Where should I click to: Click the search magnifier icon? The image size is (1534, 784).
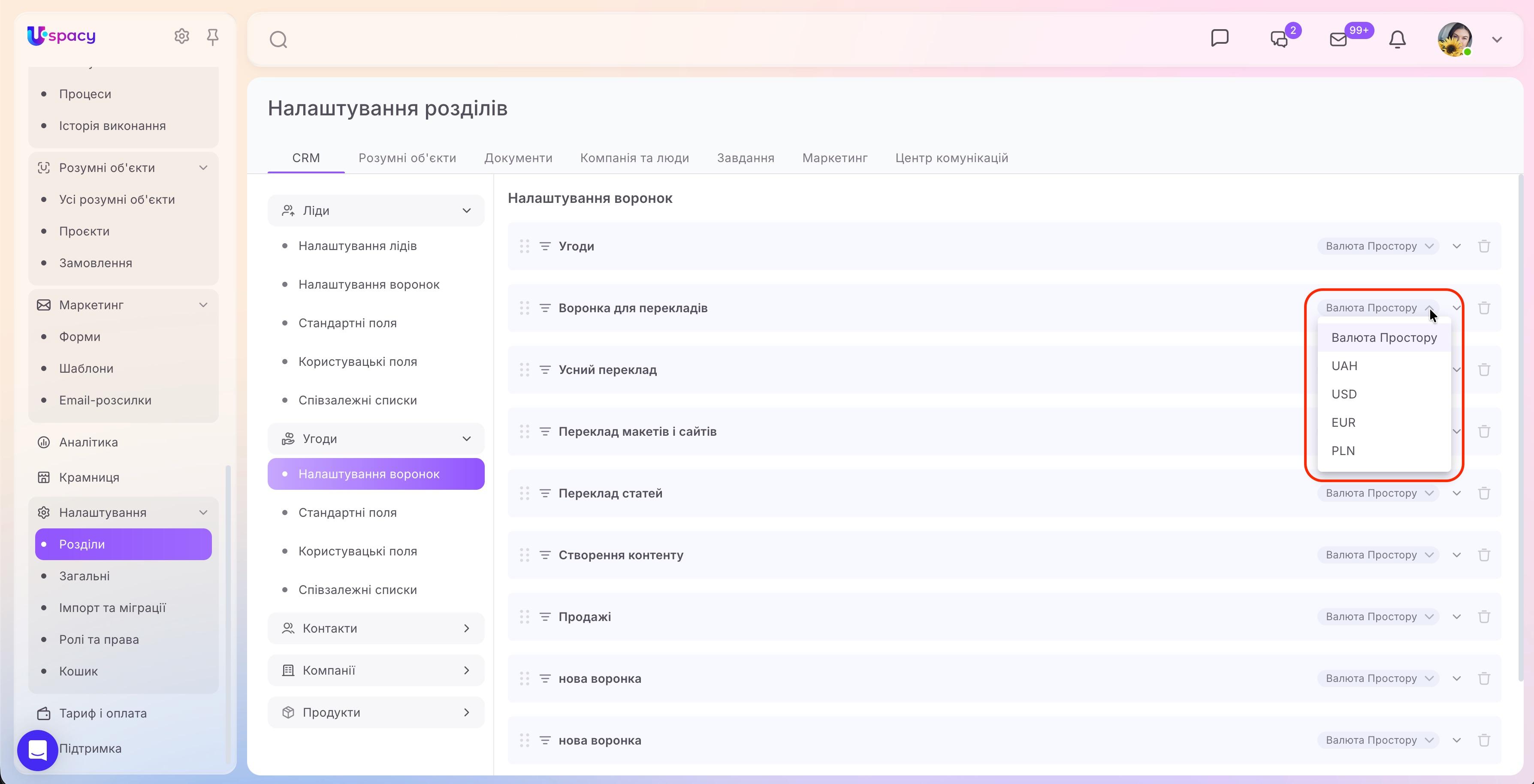pyautogui.click(x=278, y=40)
